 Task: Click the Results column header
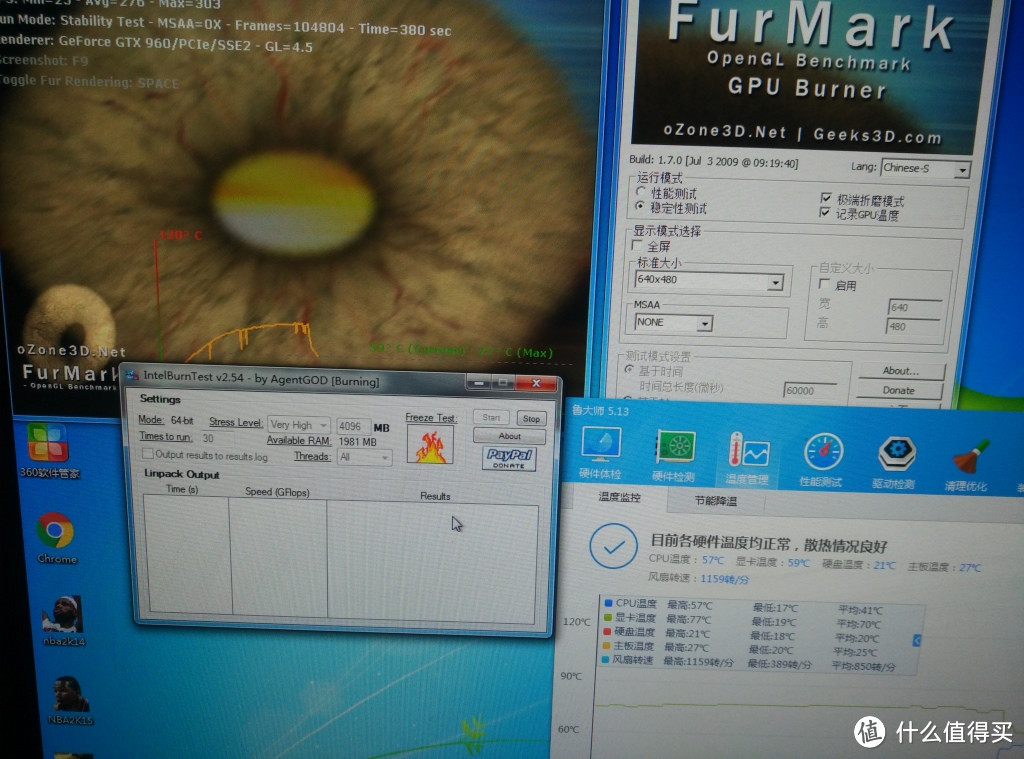click(x=435, y=496)
